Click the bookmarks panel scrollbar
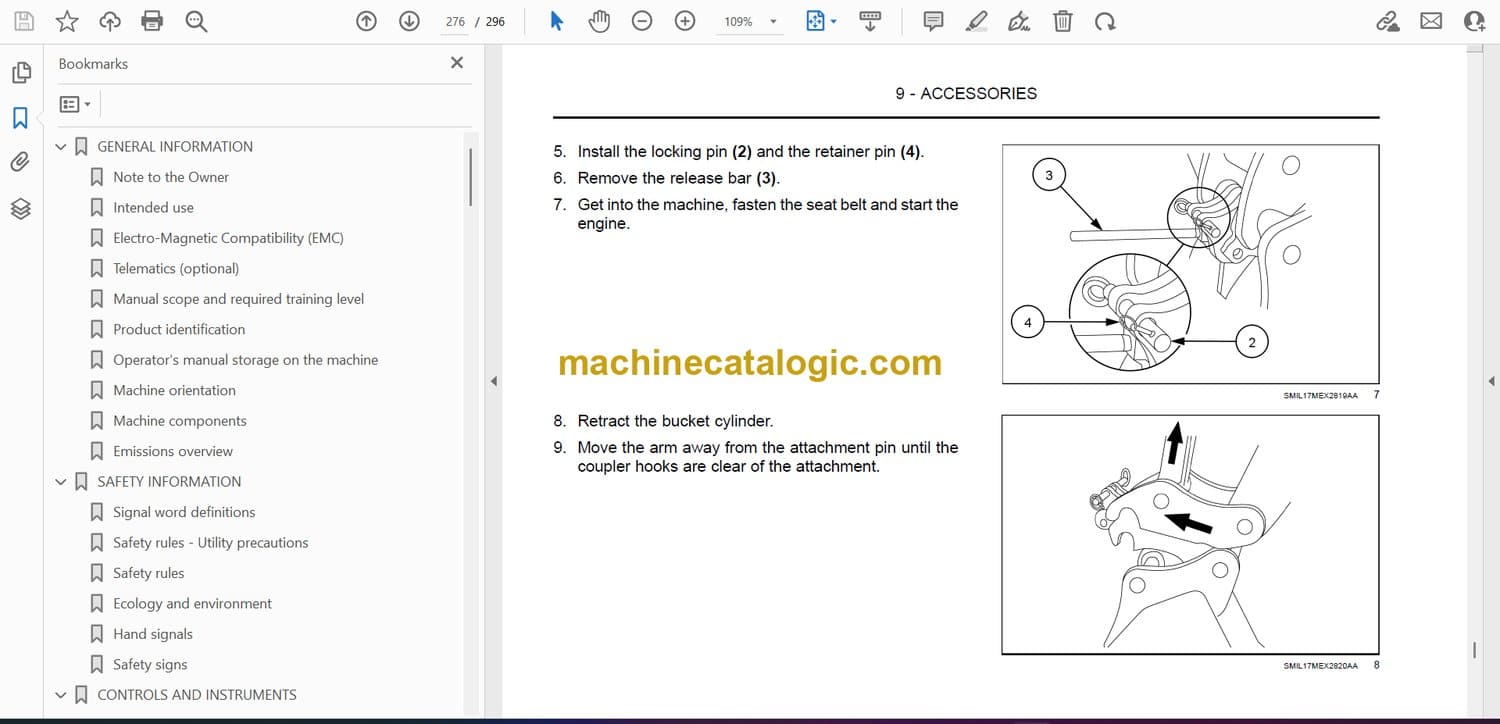This screenshot has height=724, width=1500. click(470, 176)
